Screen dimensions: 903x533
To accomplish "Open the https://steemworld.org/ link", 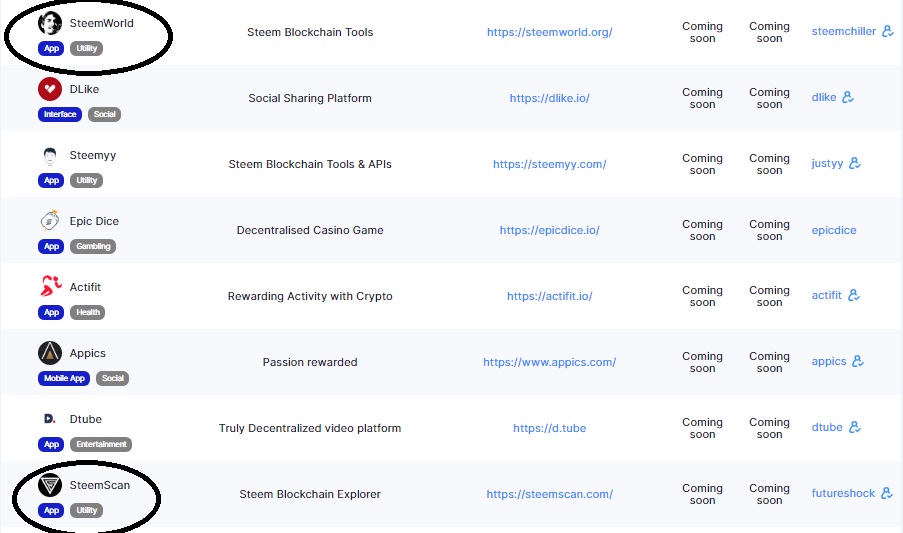I will pos(549,32).
